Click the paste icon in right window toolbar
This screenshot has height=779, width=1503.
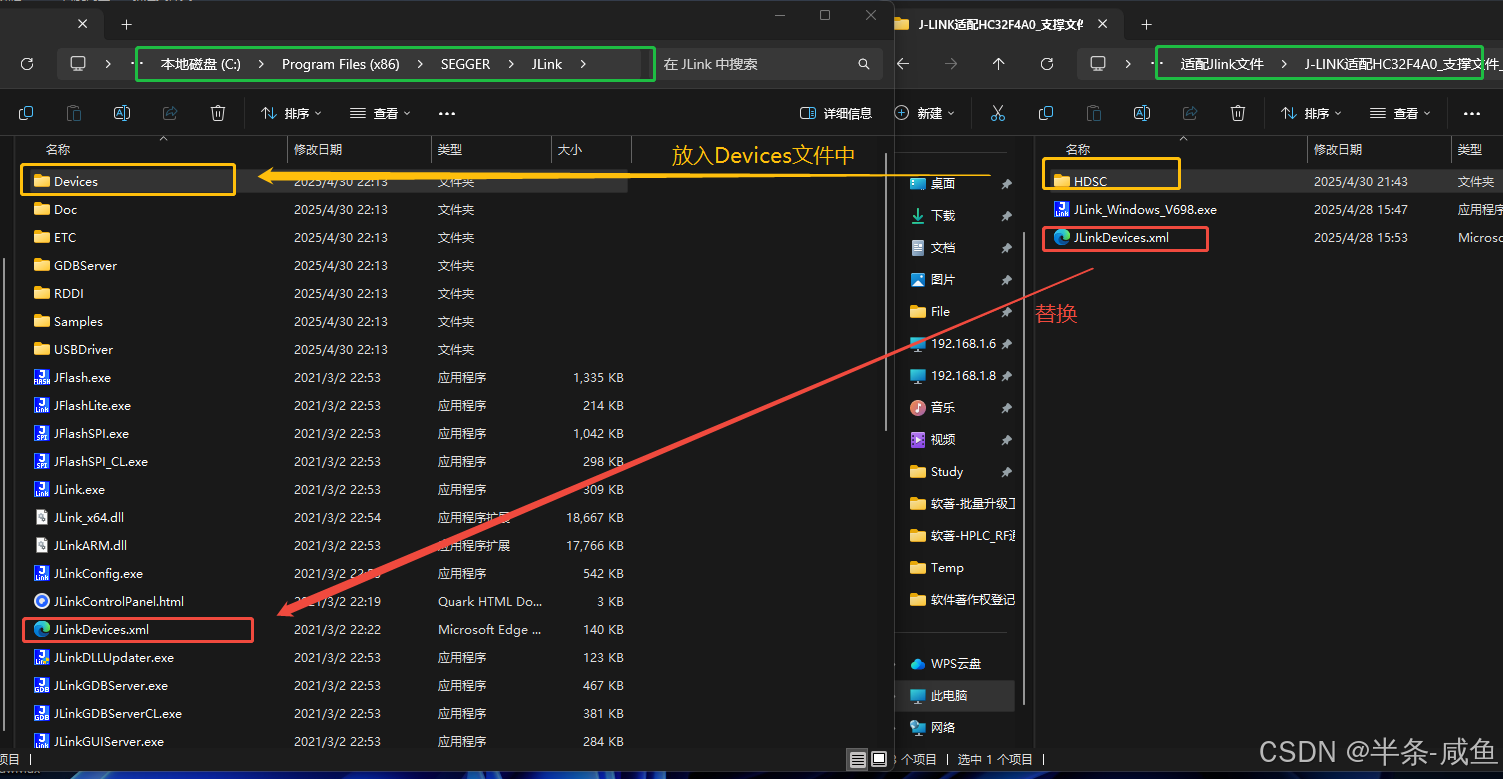click(x=1094, y=113)
